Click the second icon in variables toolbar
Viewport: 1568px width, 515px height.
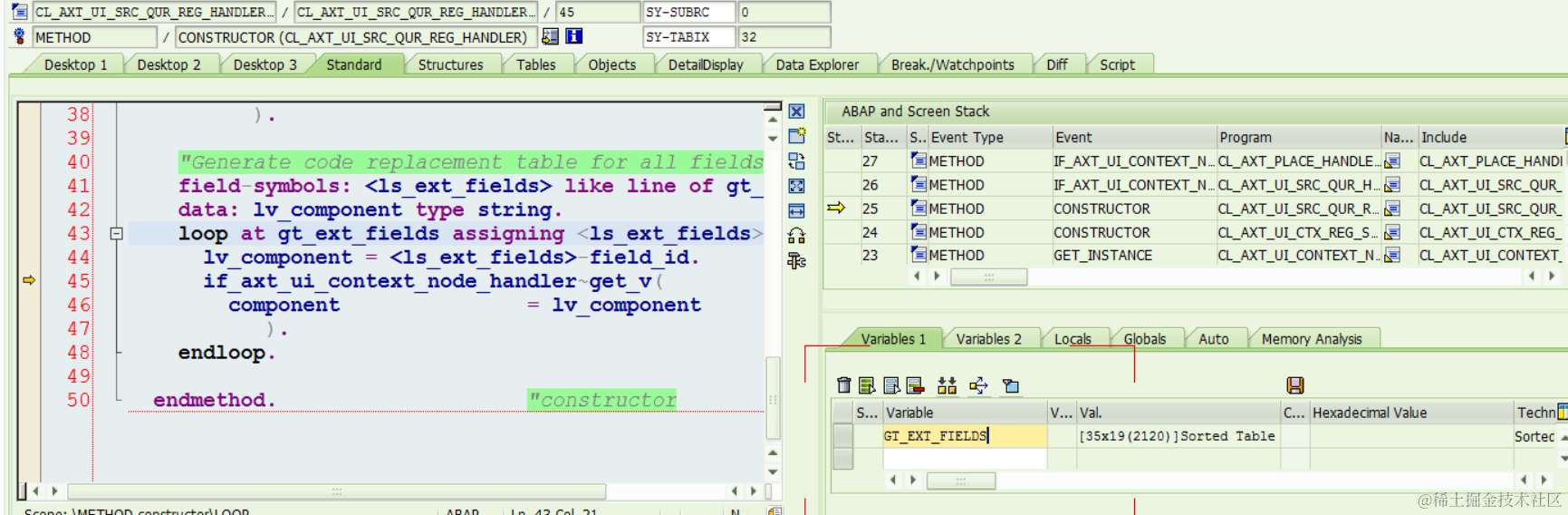[x=867, y=385]
